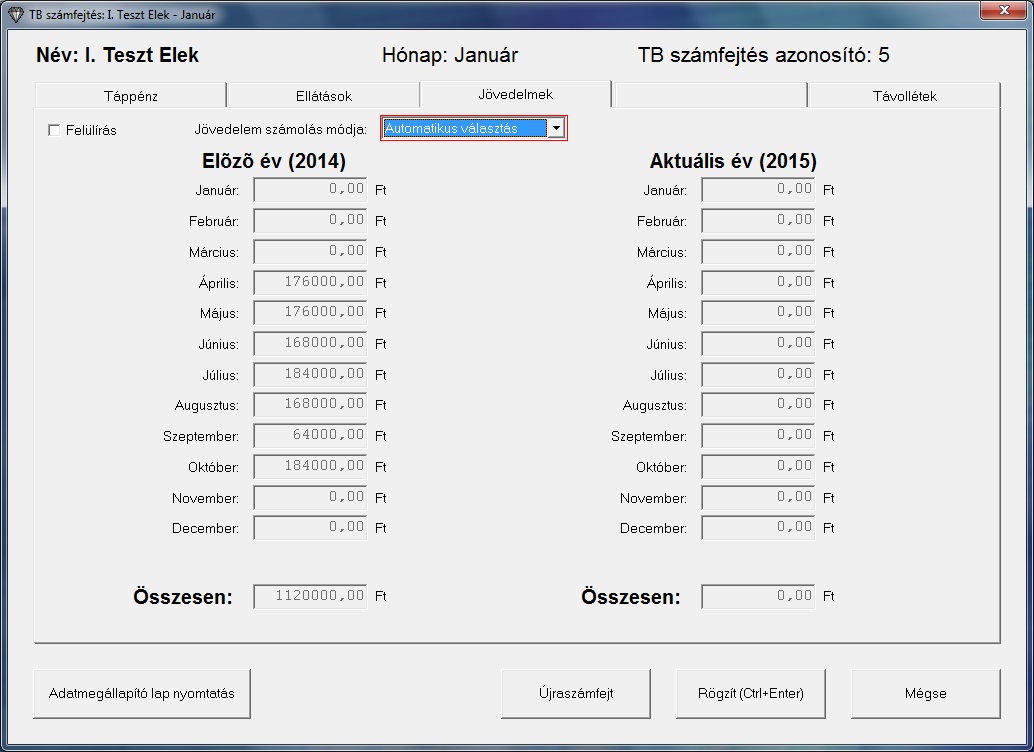The width and height of the screenshot is (1034, 752).
Task: Click the 2015 Összesen total field
Action: (x=758, y=597)
